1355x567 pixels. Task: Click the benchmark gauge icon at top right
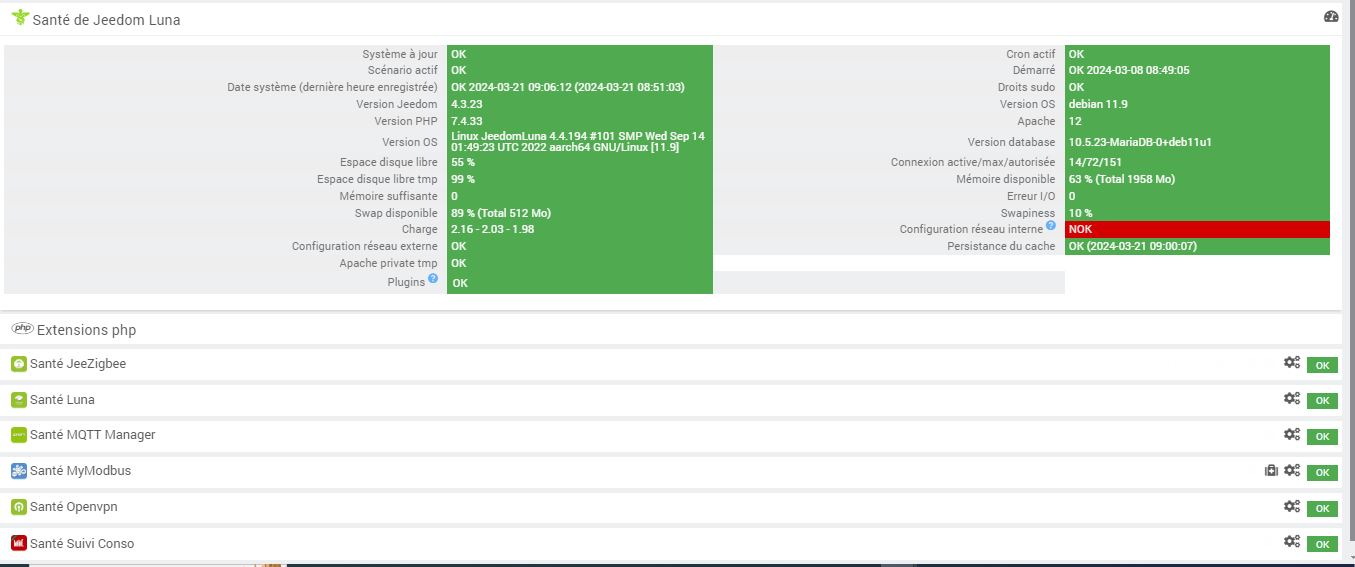pos(1330,16)
